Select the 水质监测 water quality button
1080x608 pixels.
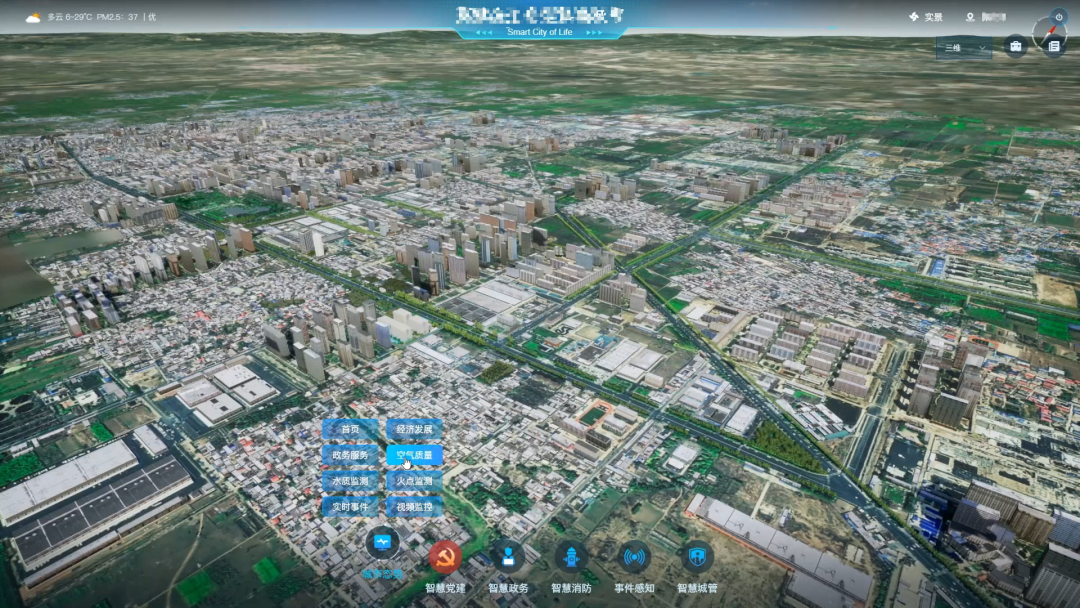click(350, 481)
